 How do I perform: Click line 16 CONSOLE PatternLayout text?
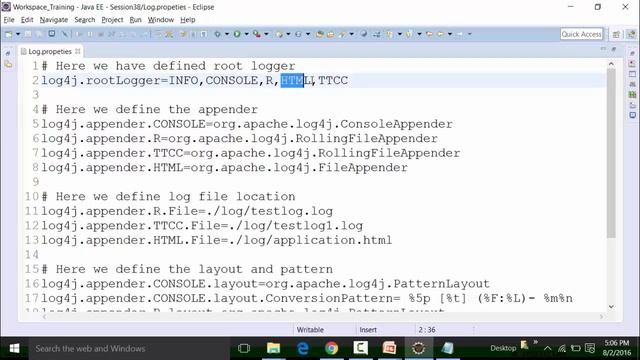coord(265,284)
